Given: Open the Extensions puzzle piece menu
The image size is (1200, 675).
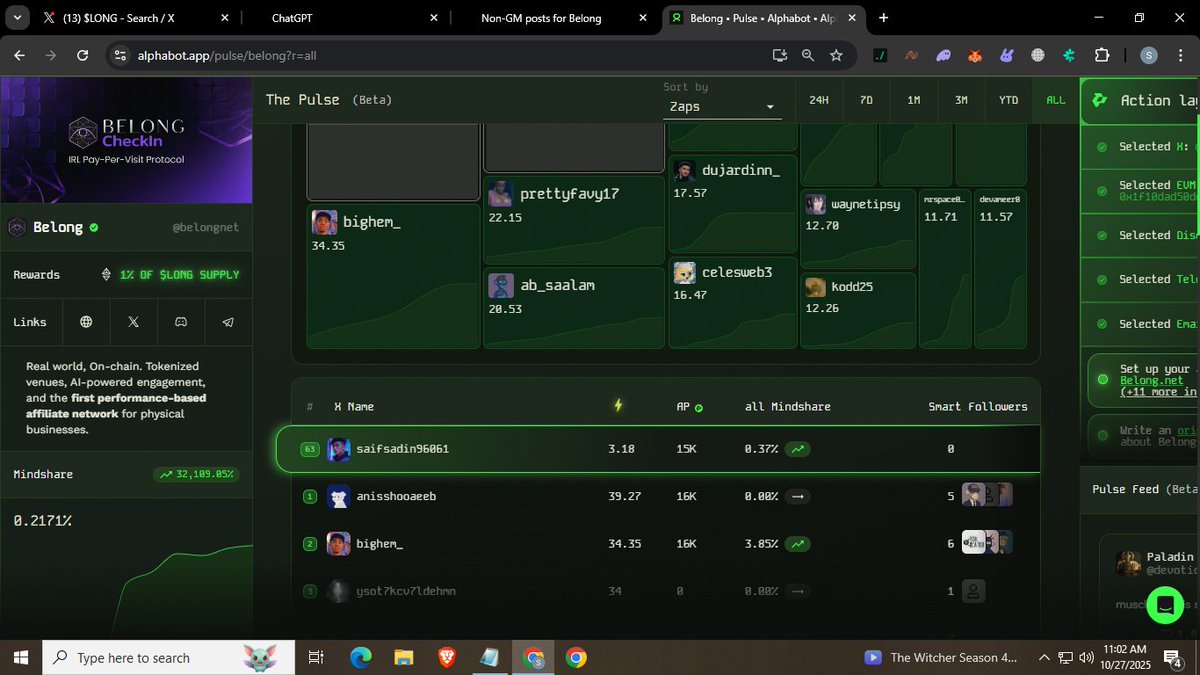Looking at the screenshot, I should tap(1102, 56).
